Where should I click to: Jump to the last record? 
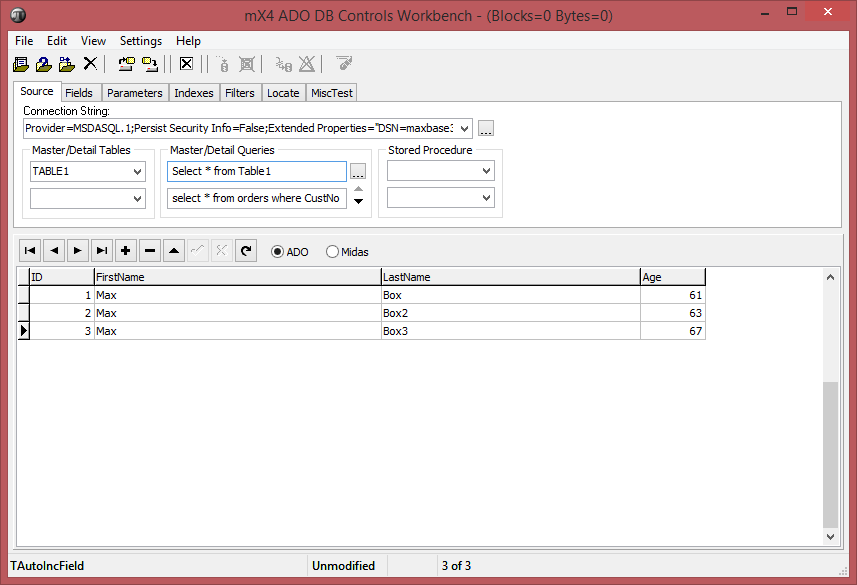(x=102, y=251)
